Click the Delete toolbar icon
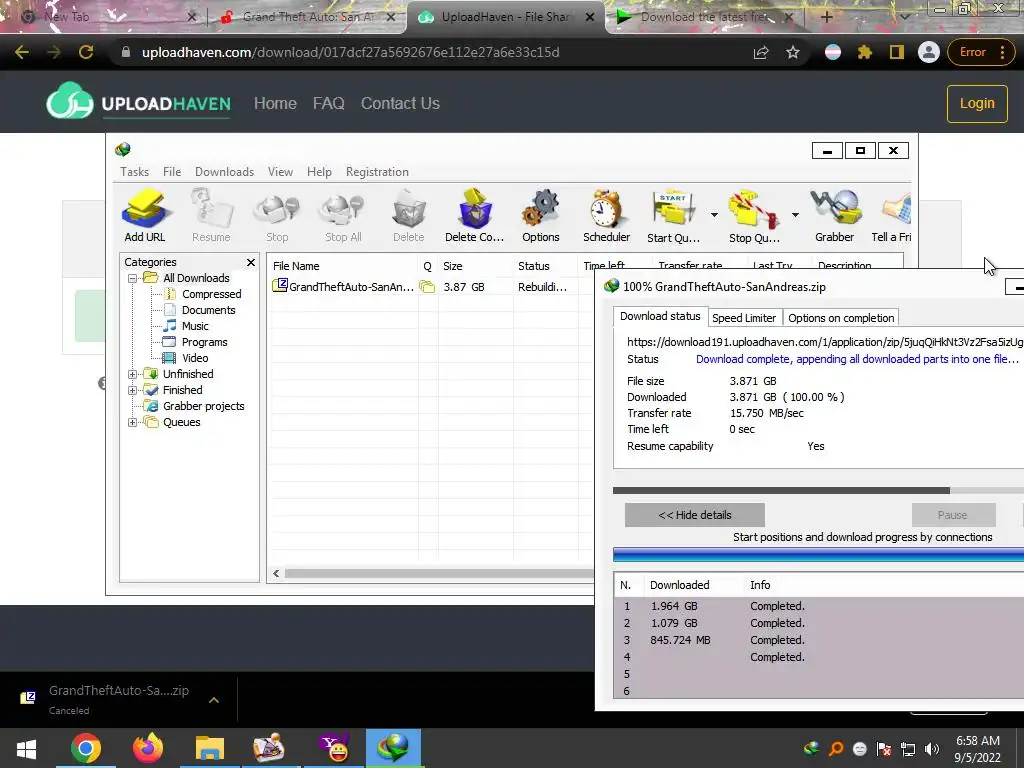 click(409, 216)
